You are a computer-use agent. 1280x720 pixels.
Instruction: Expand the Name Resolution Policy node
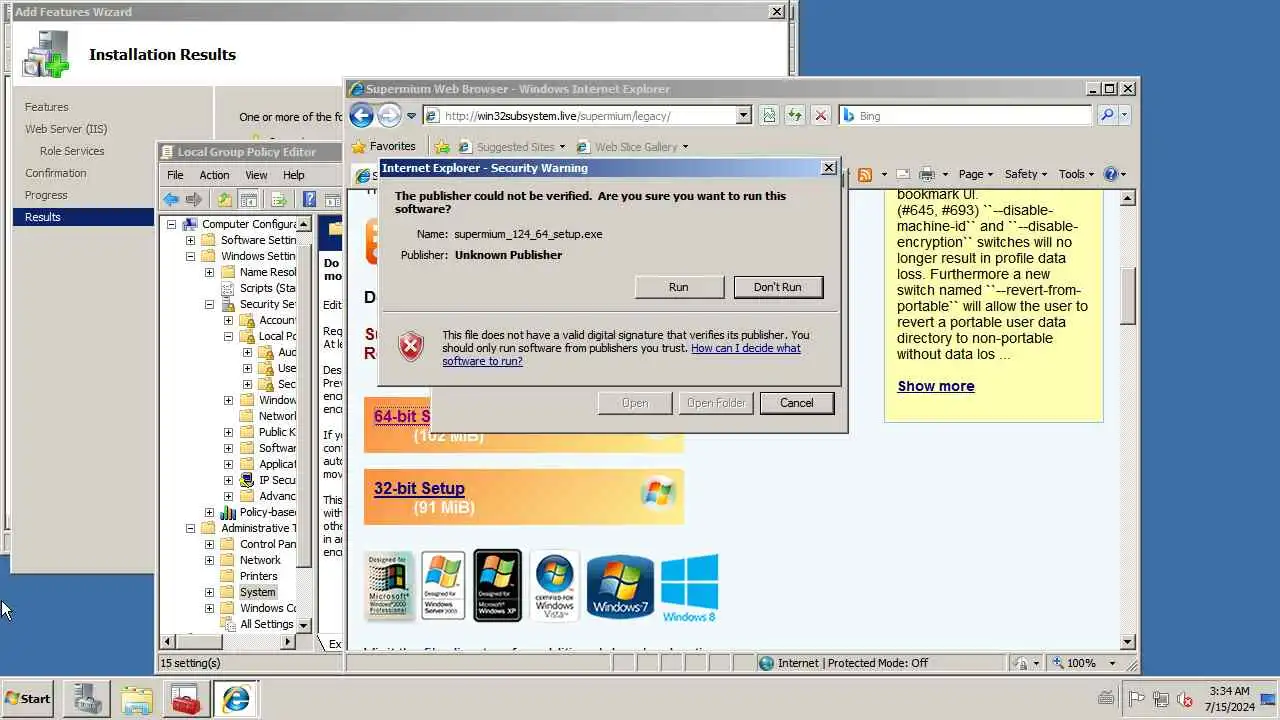click(209, 272)
